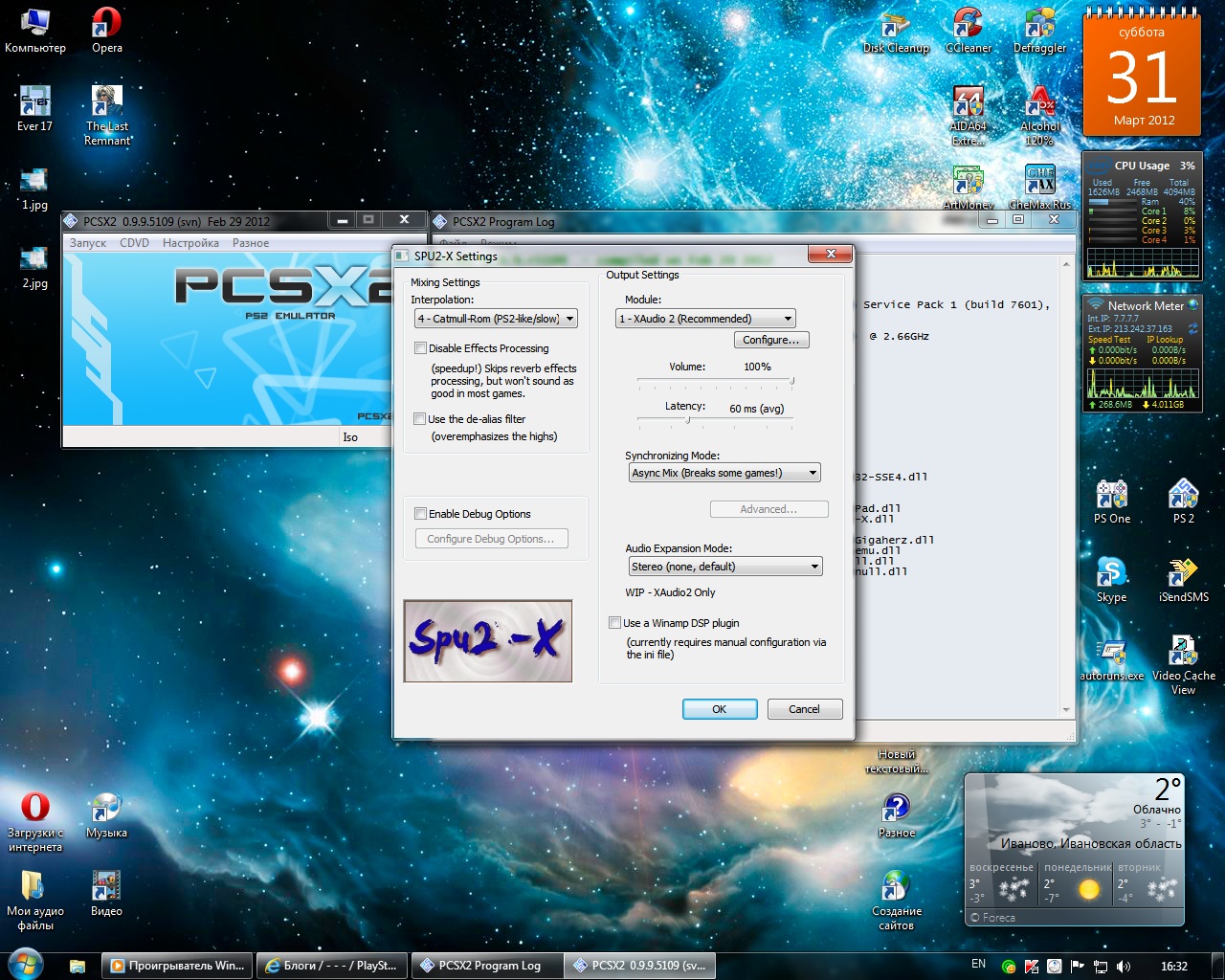Image resolution: width=1225 pixels, height=980 pixels.
Task: Switch to PCSX2 Program Log taskbar item
Action: coord(487,966)
